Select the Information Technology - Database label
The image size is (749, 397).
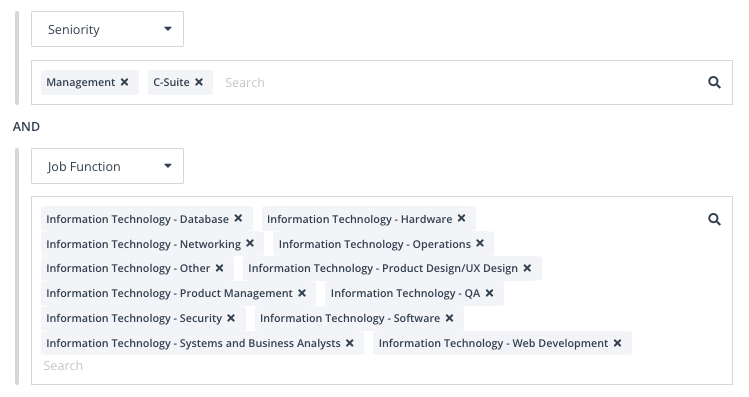point(138,219)
